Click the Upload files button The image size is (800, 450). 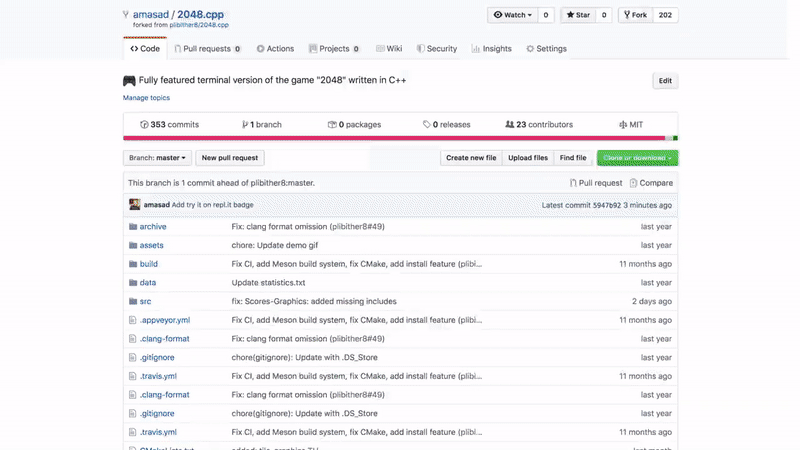tap(528, 158)
